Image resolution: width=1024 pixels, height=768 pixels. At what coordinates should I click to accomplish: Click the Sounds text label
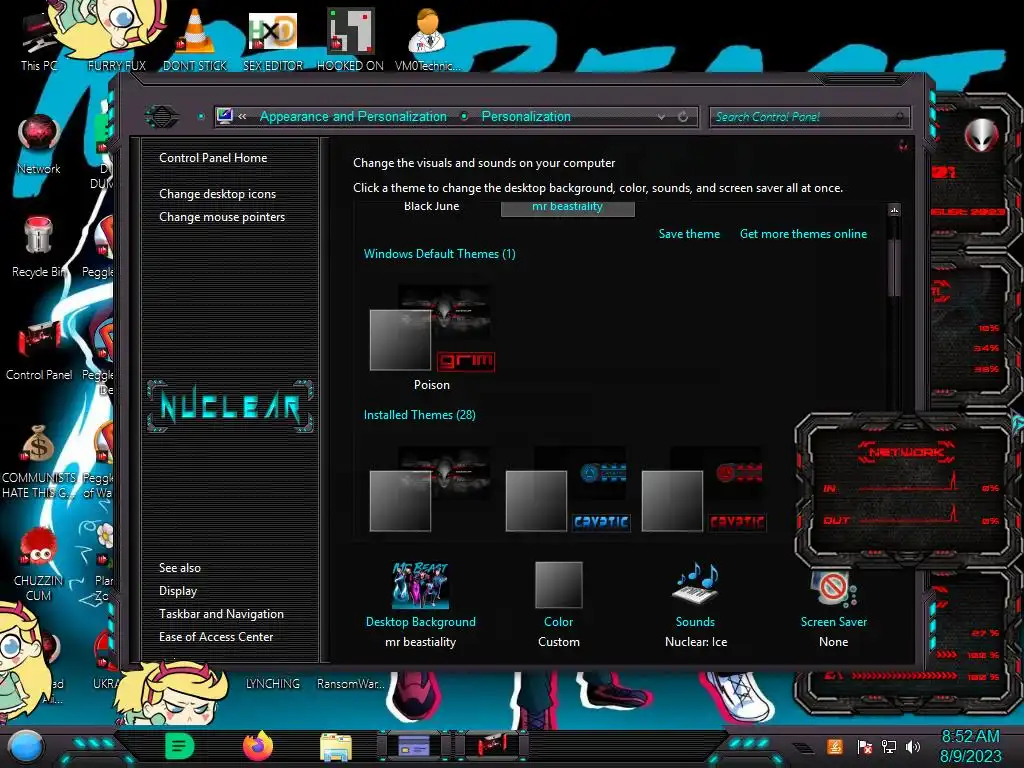click(x=695, y=622)
